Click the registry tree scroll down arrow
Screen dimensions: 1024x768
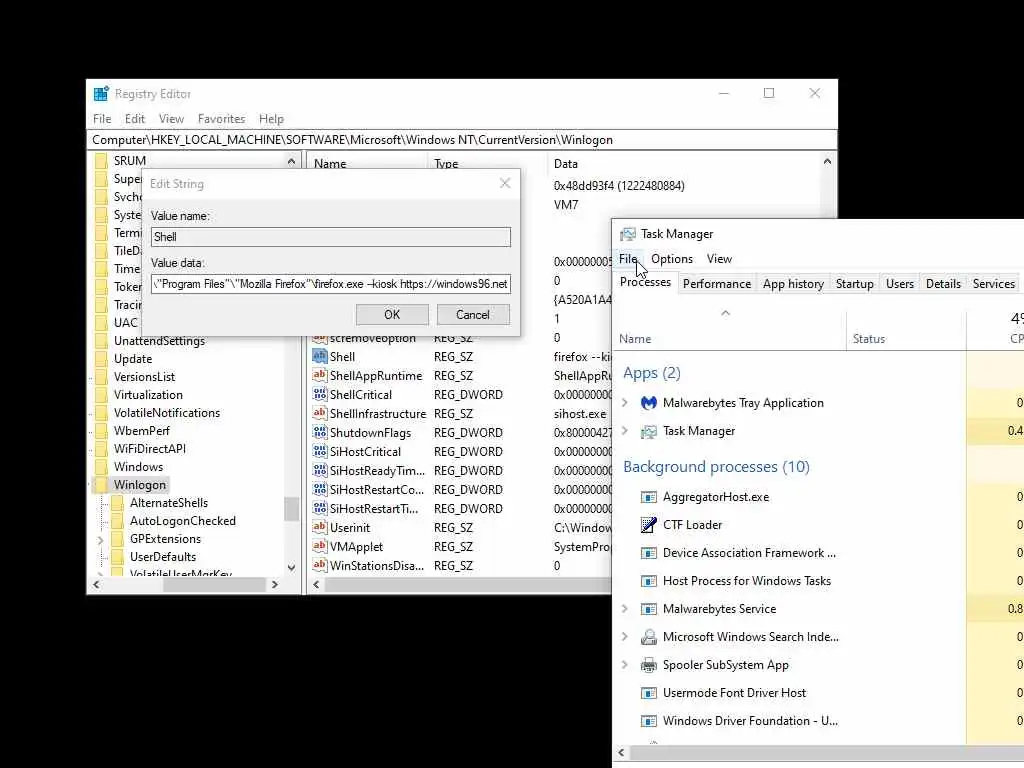pos(291,568)
